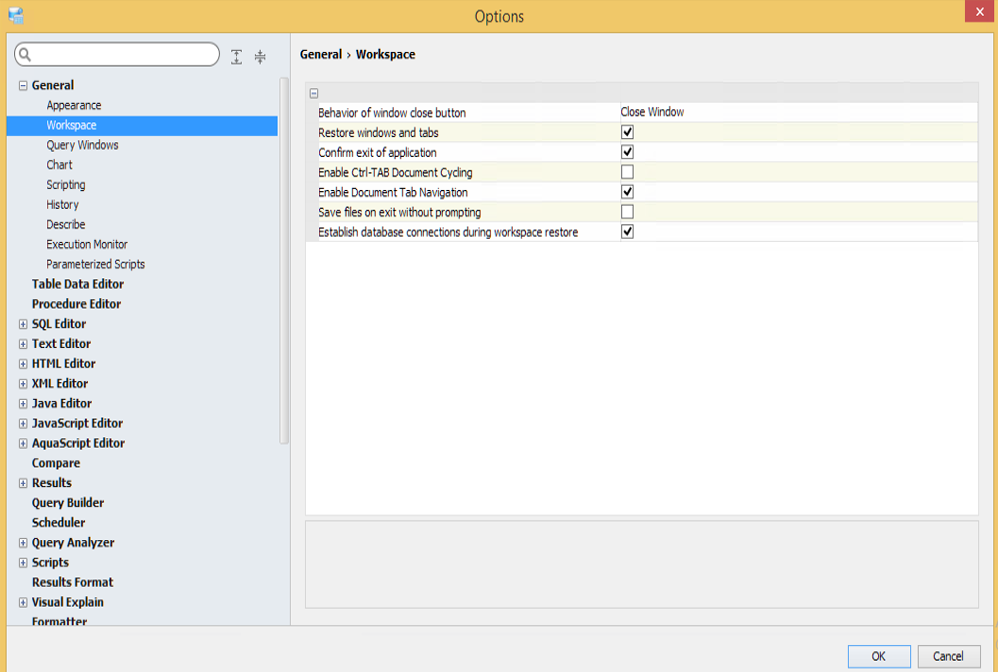
Task: Select Query Windows in options tree
Action: [x=82, y=145]
